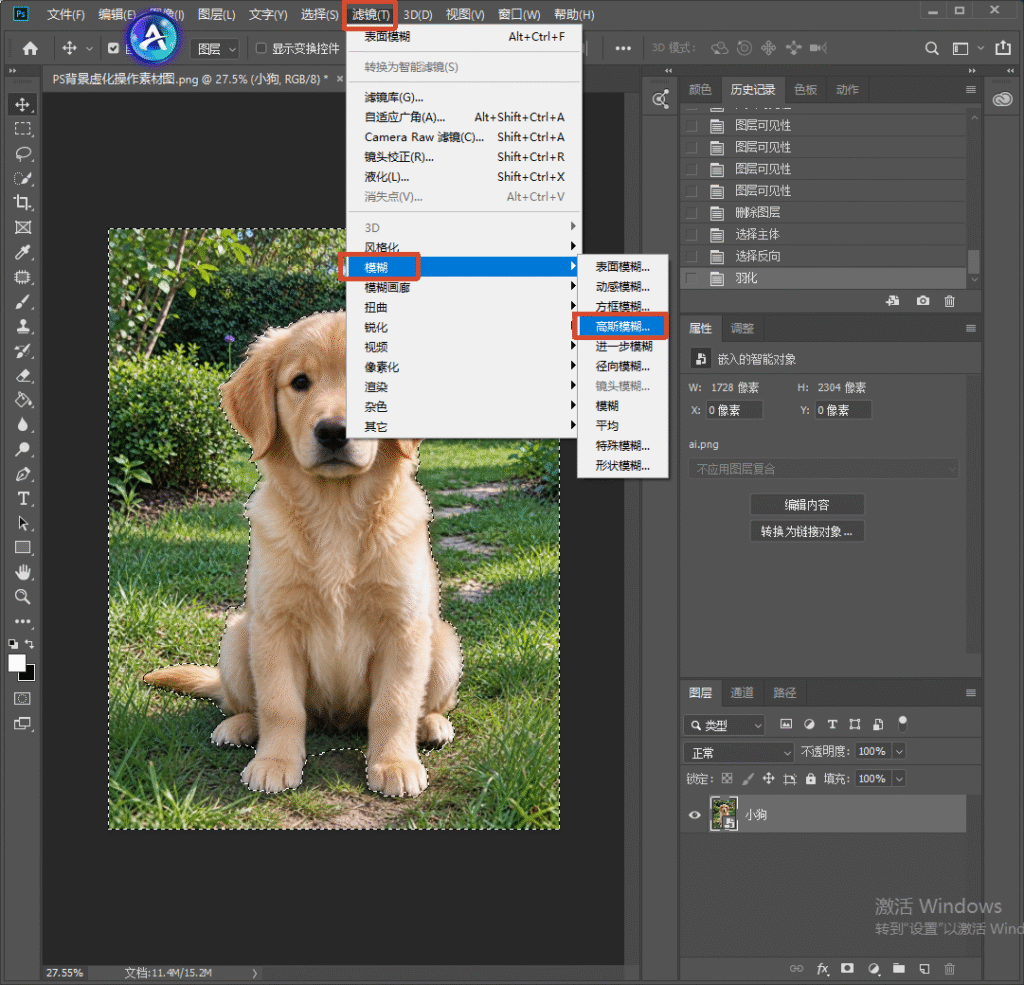Select the Horizontal Type tool
Screen dimensions: 1024x985
23,498
